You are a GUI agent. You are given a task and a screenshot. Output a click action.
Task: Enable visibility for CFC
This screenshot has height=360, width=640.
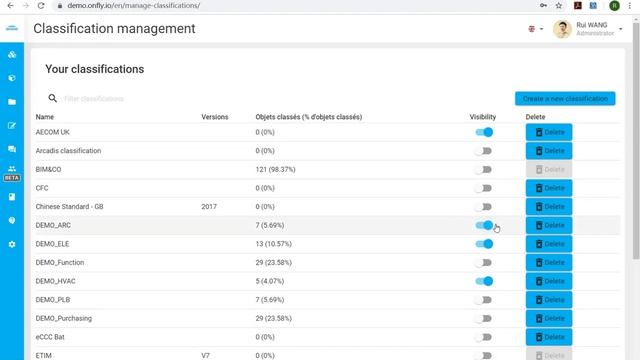484,188
